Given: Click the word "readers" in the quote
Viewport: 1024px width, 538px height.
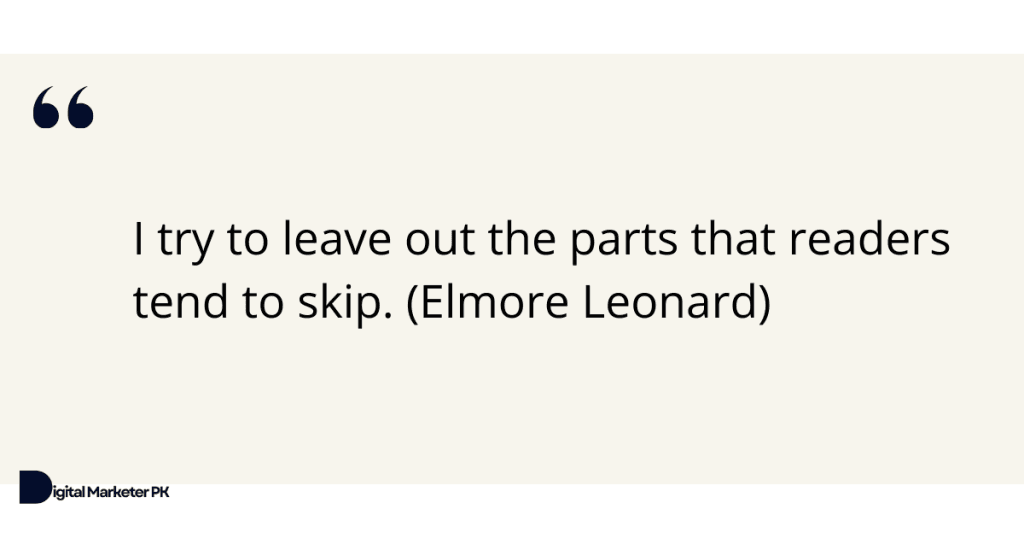Looking at the screenshot, I should point(869,238).
